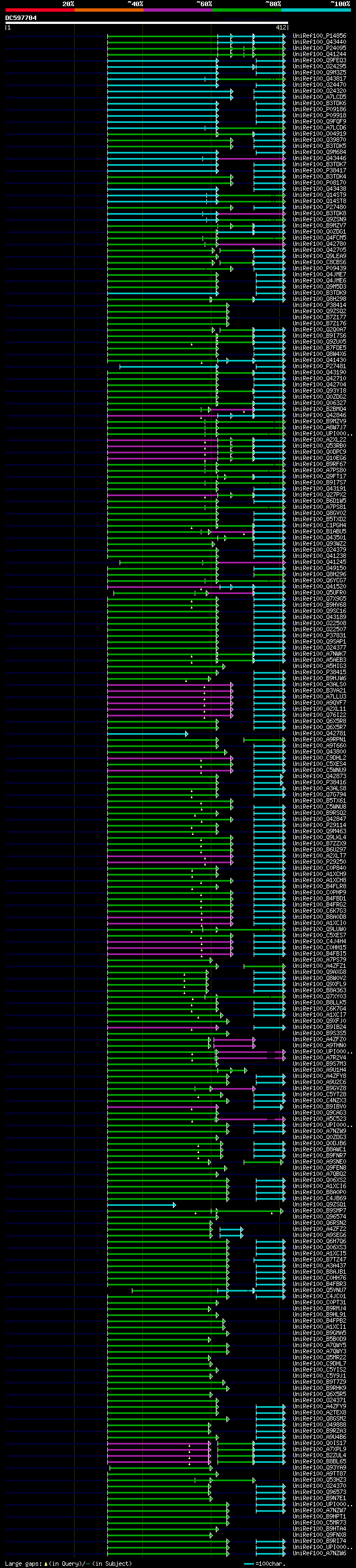This screenshot has height=1568, width=356.
Task: Click the UniRef100_P29250 hit label
Action: [319, 862]
